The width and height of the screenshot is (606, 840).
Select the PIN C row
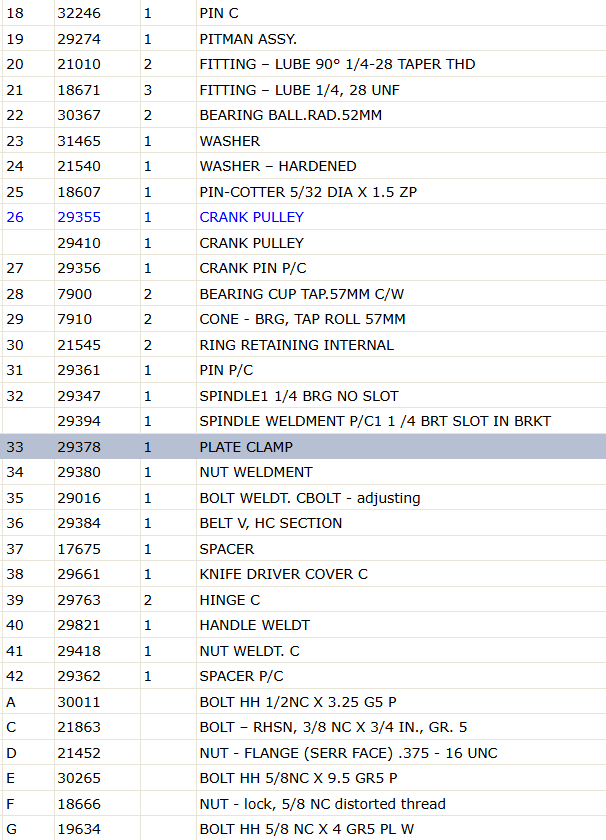point(303,13)
